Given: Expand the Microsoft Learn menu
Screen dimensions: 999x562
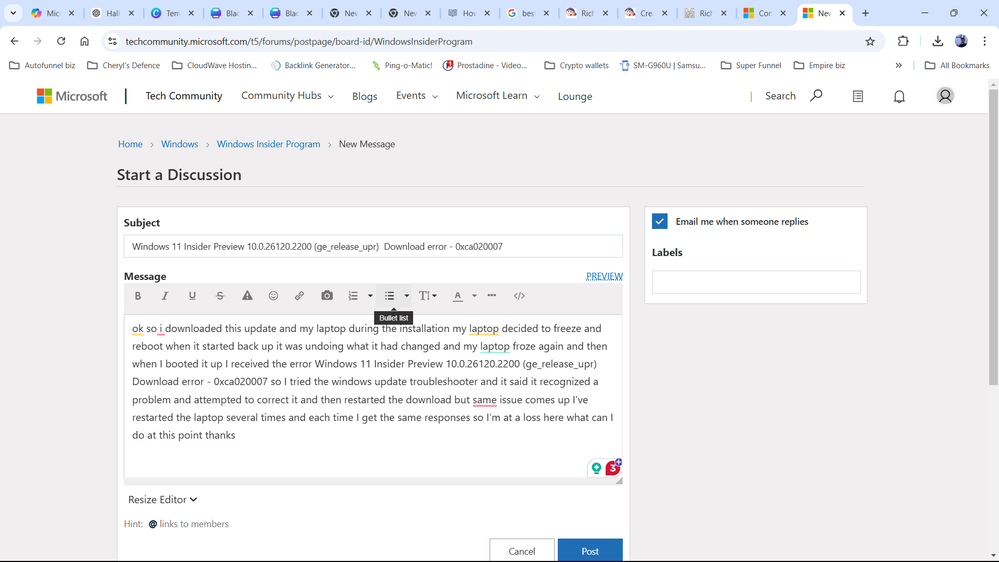Looking at the screenshot, I should (498, 96).
